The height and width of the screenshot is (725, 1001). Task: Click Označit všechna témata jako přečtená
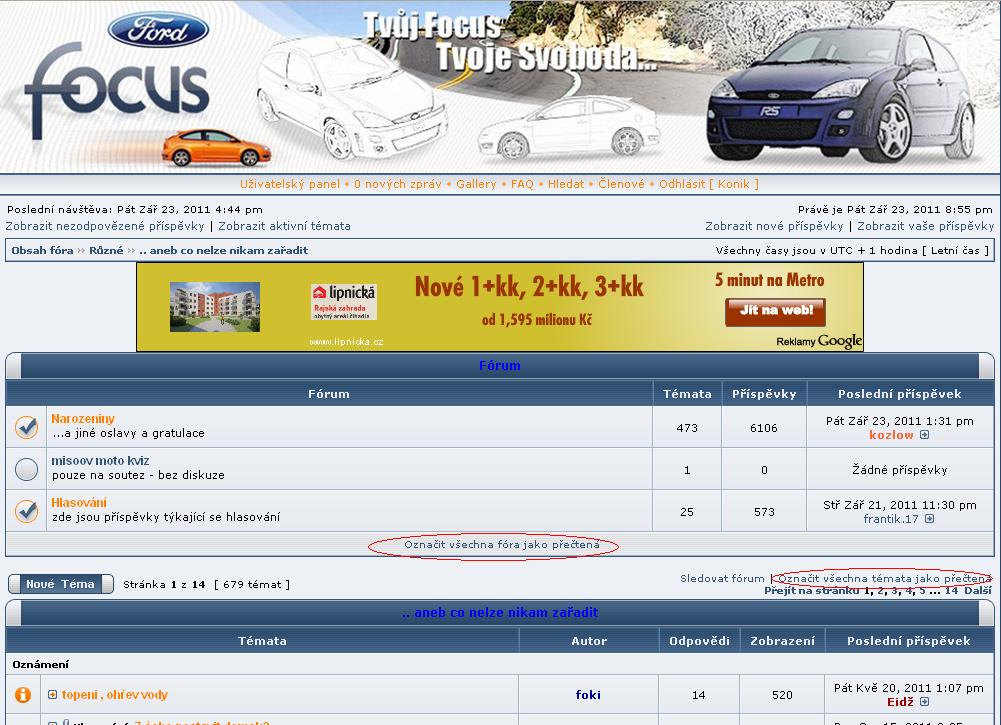point(884,578)
